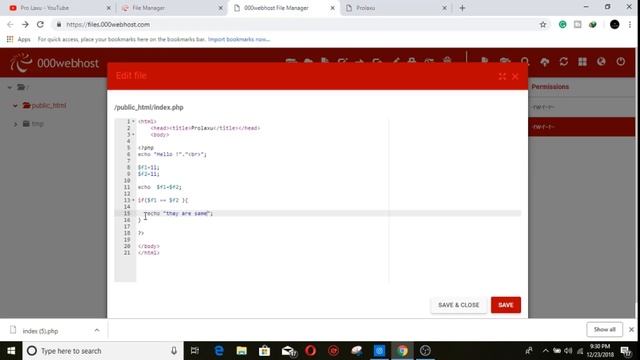640x360 pixels.
Task: Open a new browser tab
Action: pos(462,8)
